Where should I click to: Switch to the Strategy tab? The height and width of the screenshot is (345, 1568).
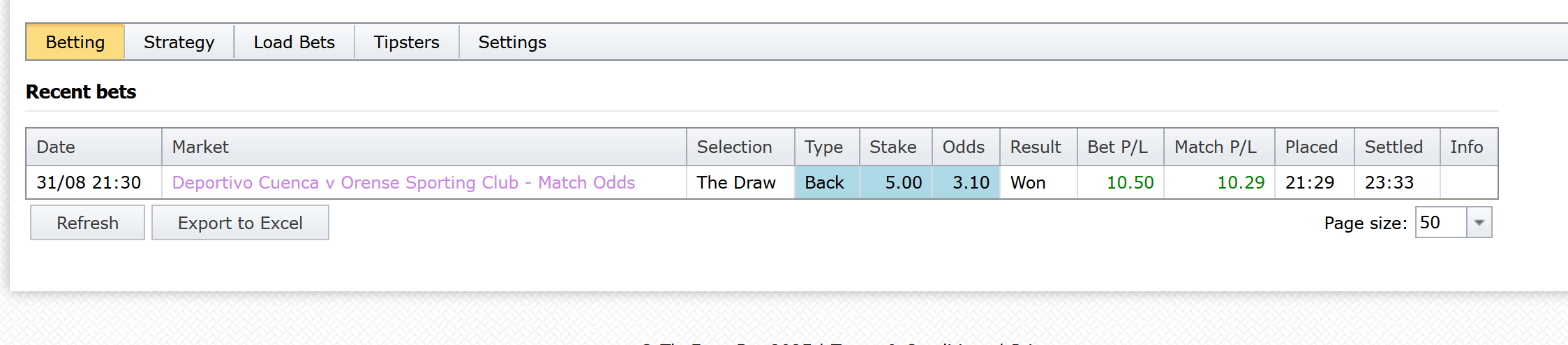(179, 43)
